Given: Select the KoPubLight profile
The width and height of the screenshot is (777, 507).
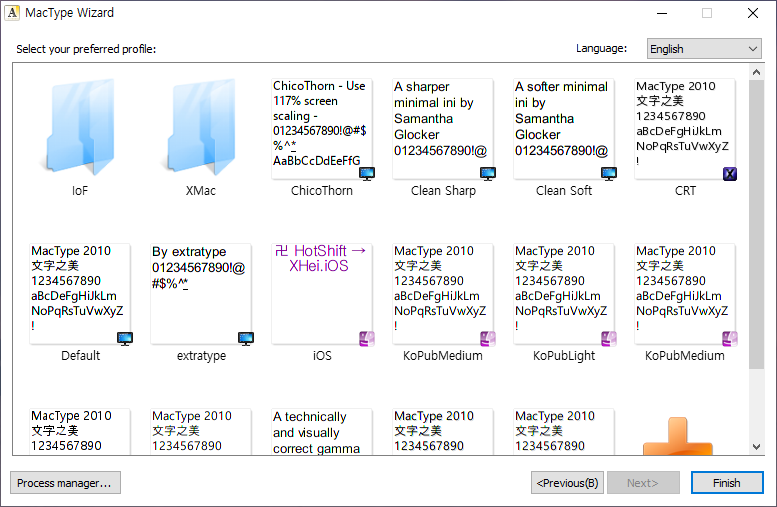Looking at the screenshot, I should (x=564, y=294).
